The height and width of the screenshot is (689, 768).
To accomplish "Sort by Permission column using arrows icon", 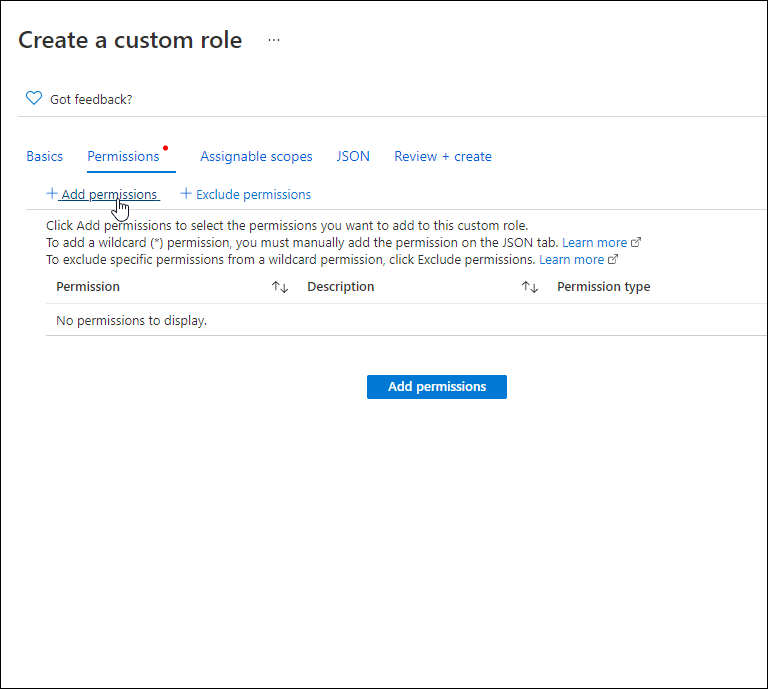I will (x=280, y=287).
